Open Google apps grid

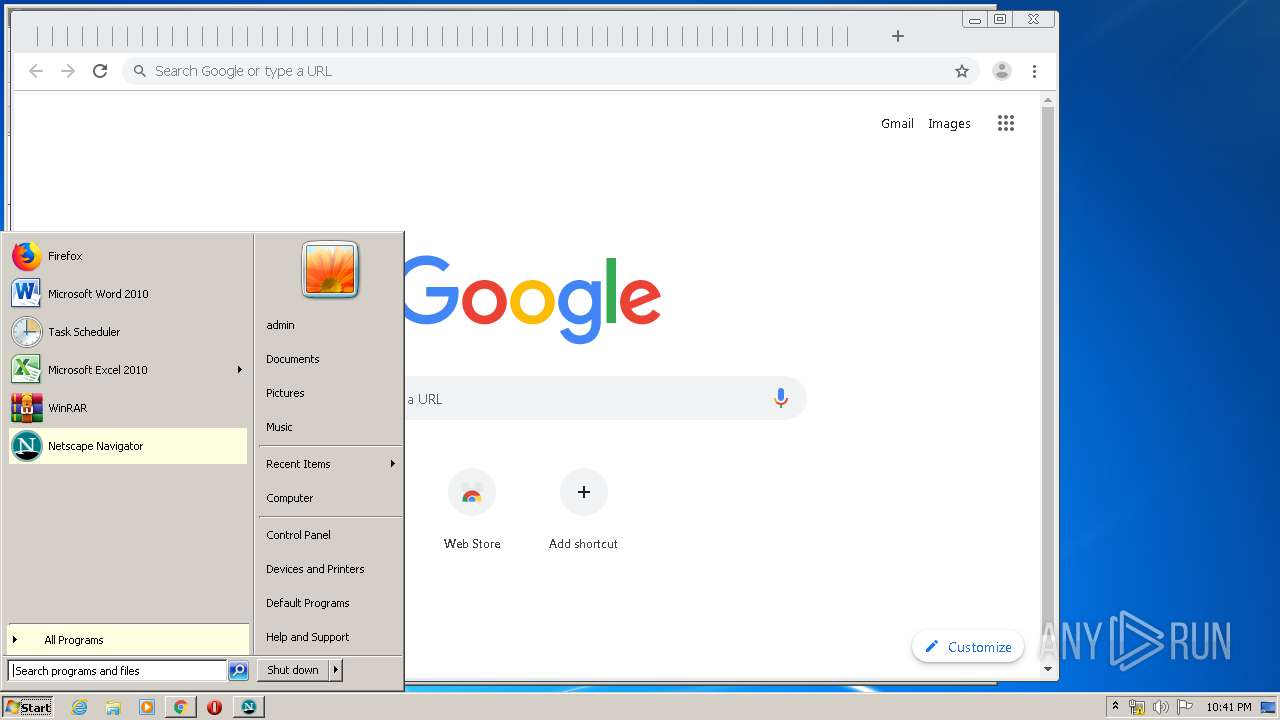[1006, 123]
